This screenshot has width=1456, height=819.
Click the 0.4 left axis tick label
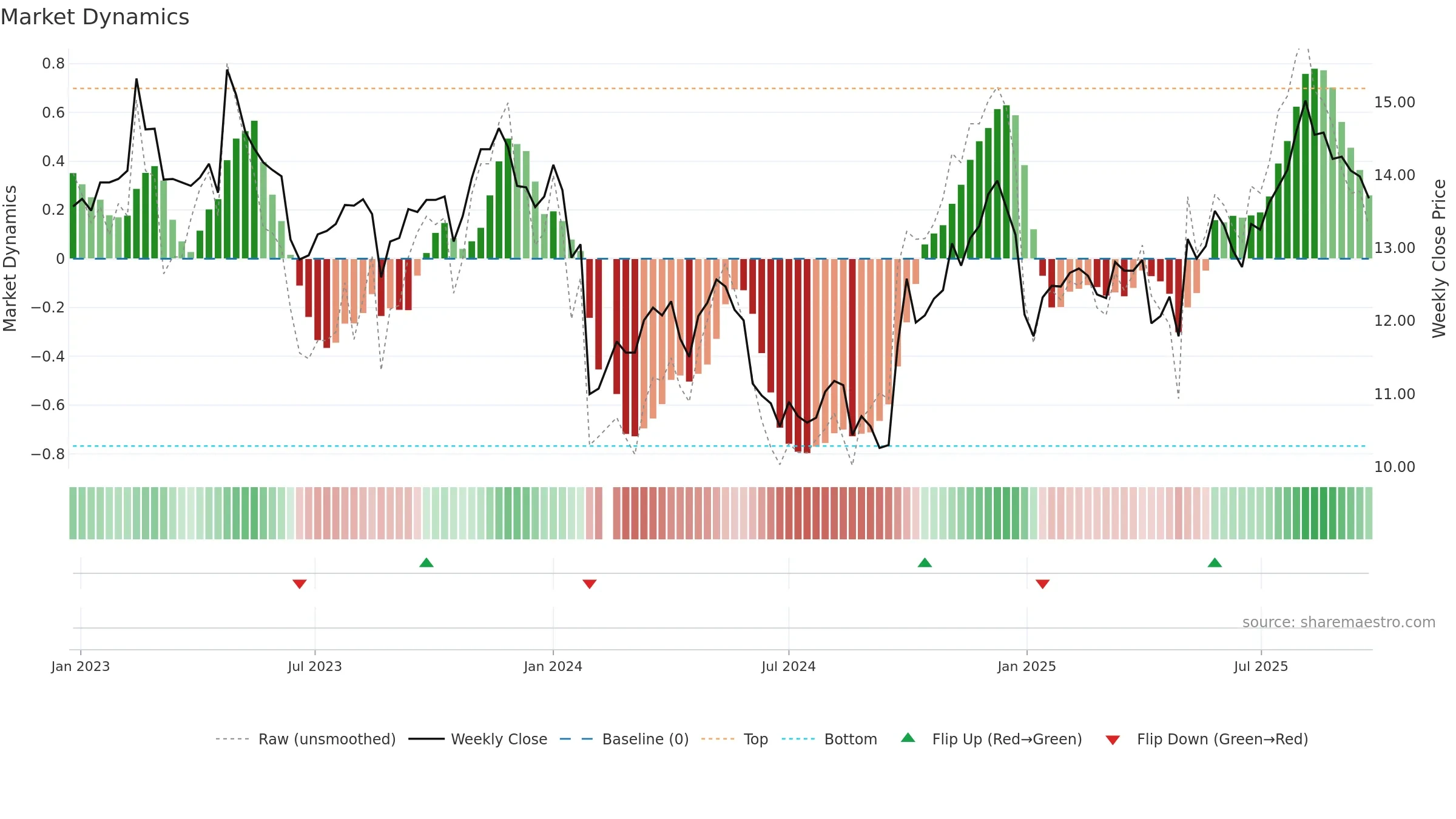53,161
